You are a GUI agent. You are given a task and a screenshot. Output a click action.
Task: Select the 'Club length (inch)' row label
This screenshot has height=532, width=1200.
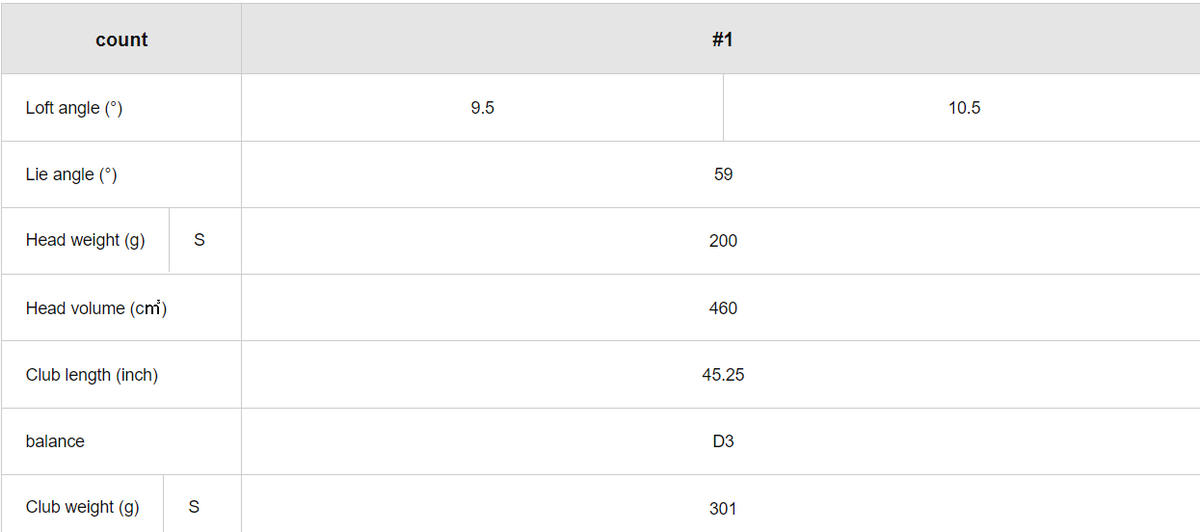[x=92, y=375]
